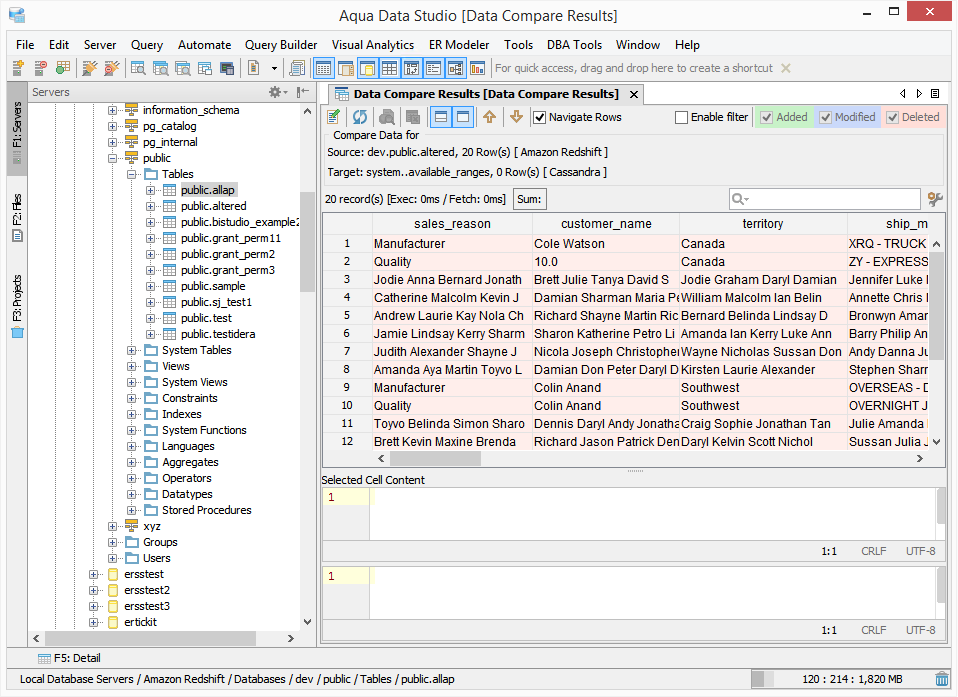Uncheck the Navigate Rows checkbox
Image resolution: width=958 pixels, height=697 pixels.
click(540, 117)
